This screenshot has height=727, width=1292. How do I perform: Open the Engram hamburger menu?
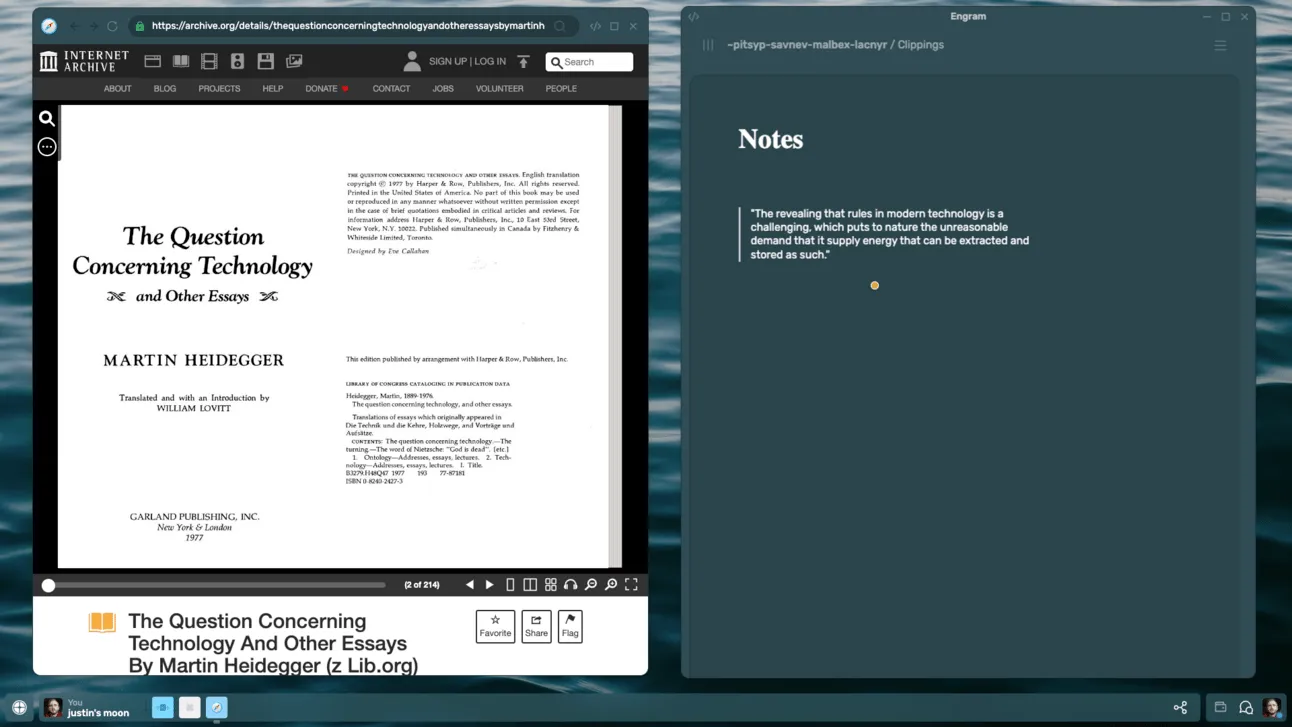pos(1220,45)
